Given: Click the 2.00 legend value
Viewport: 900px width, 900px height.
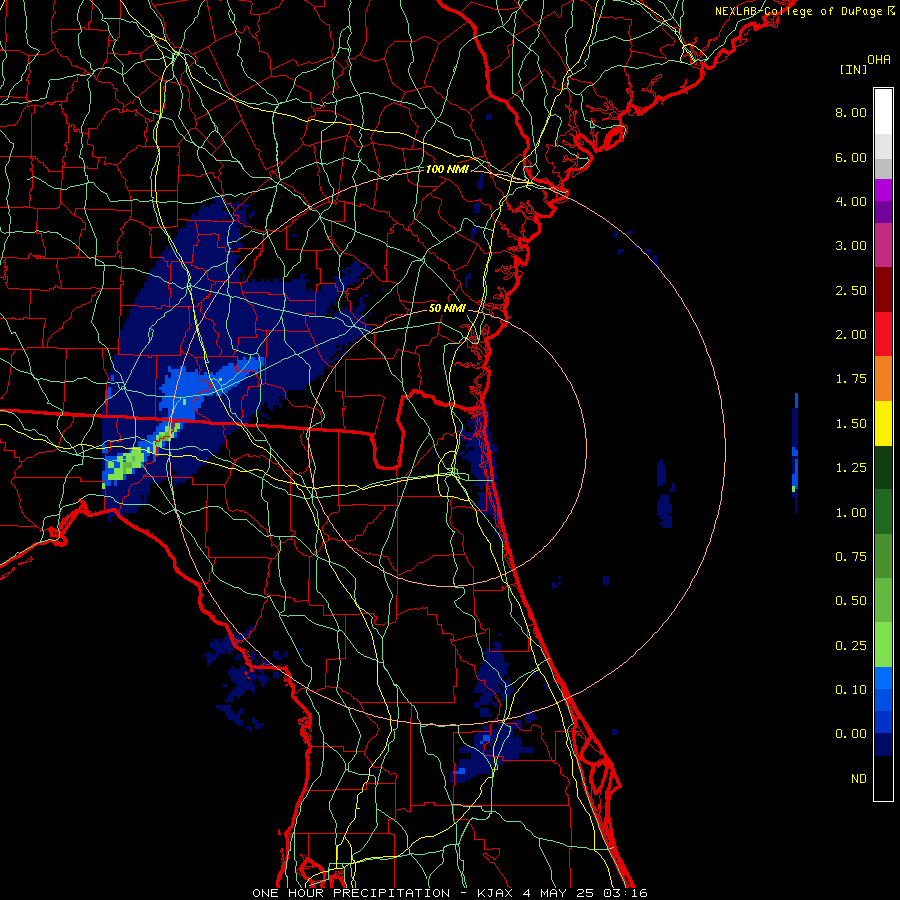Looking at the screenshot, I should 851,335.
